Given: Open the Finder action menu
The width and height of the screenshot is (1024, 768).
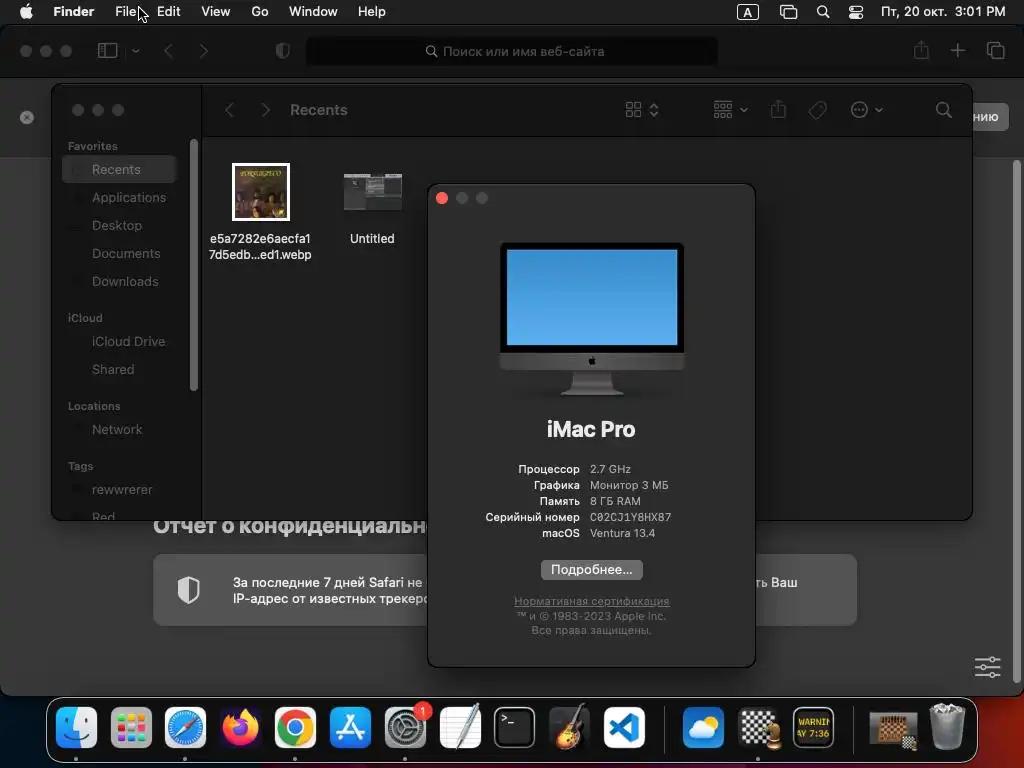Looking at the screenshot, I should coord(866,110).
